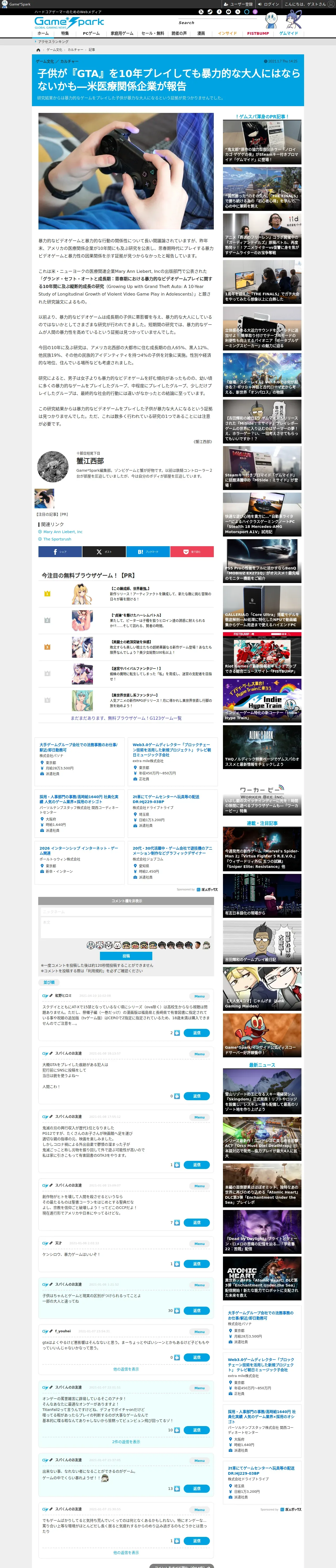Click the bronze rank 3 crown icon
This screenshot has height=1568, width=336.
click(48, 647)
